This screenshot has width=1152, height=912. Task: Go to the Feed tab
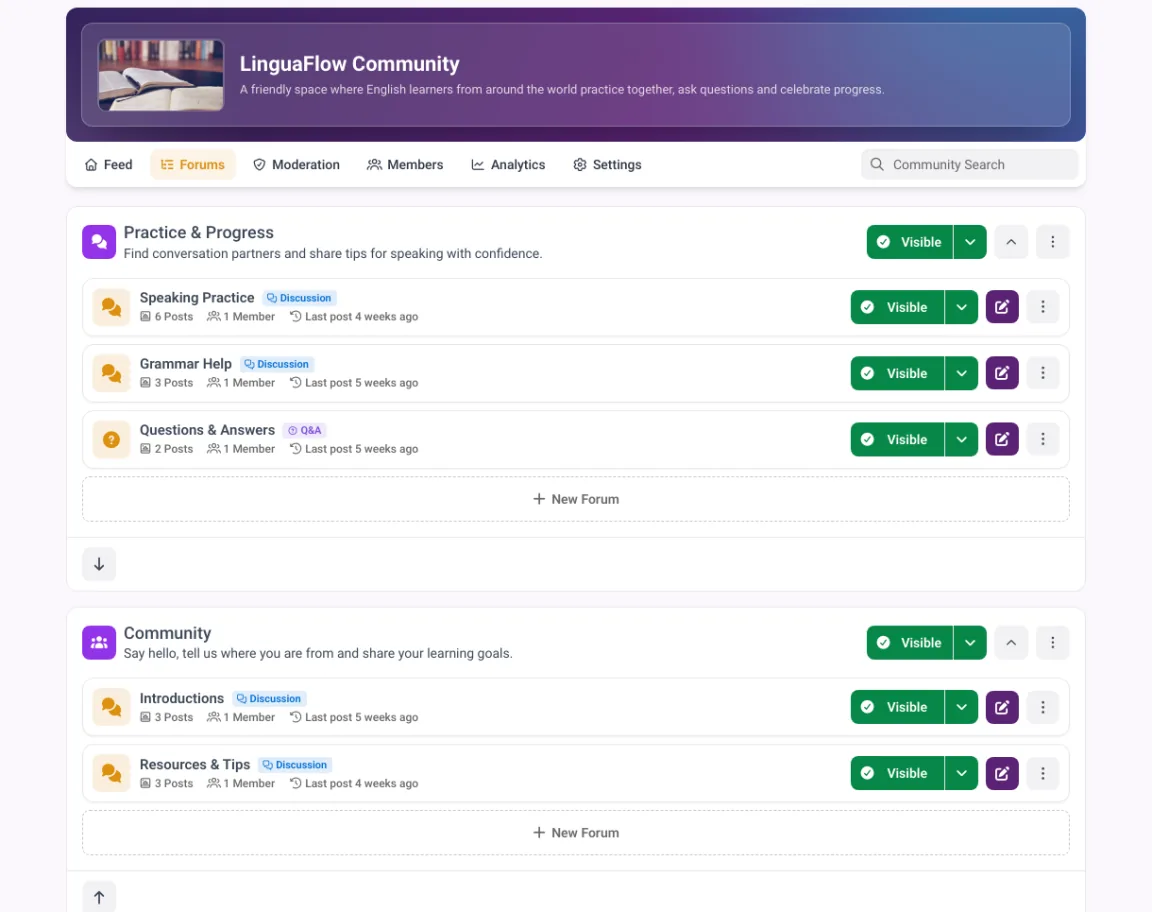109,165
